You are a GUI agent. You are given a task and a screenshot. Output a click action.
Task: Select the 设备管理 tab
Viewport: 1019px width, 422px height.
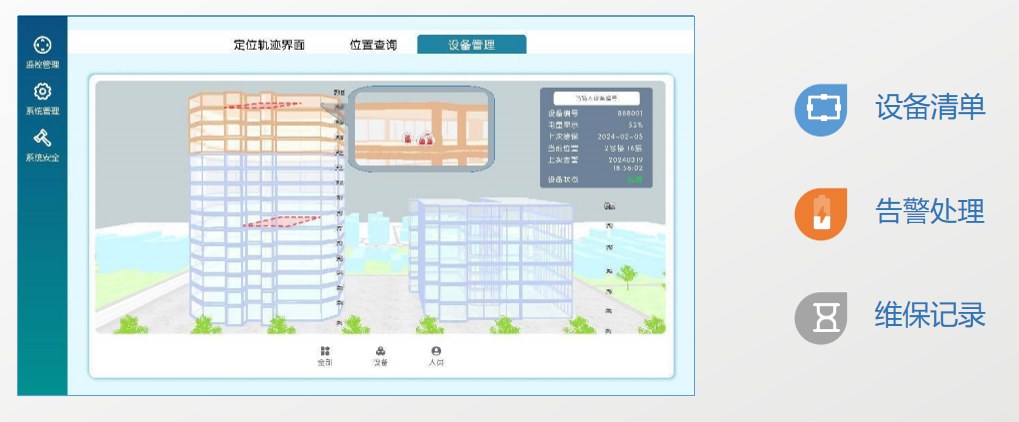coord(472,45)
